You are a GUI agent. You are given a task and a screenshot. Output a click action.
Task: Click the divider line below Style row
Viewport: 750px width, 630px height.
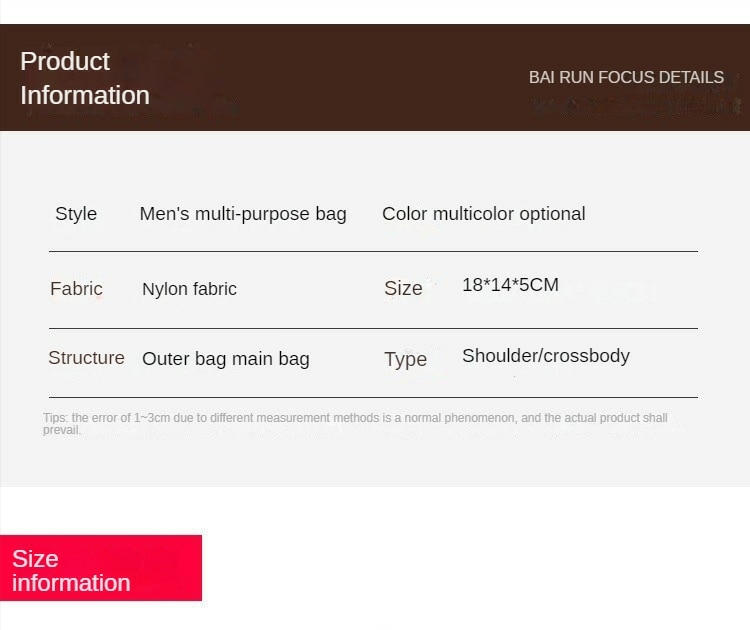click(x=373, y=251)
